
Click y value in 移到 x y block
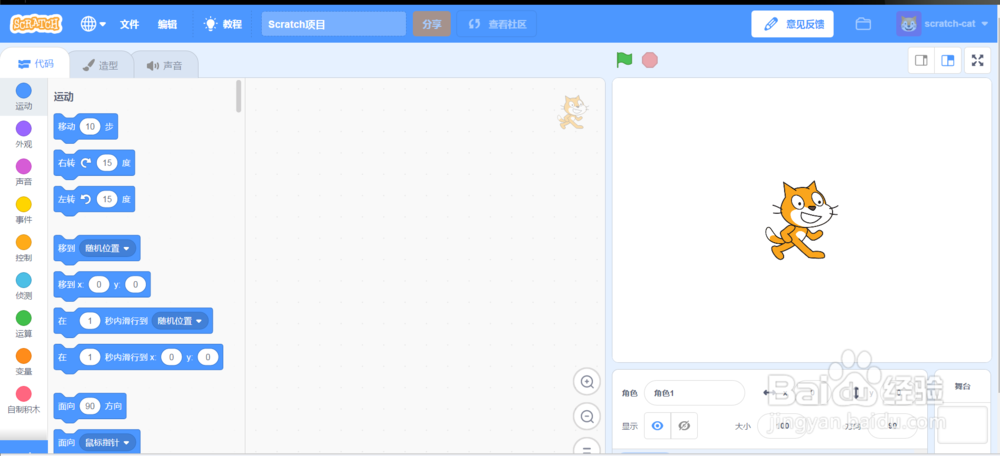pos(135,284)
